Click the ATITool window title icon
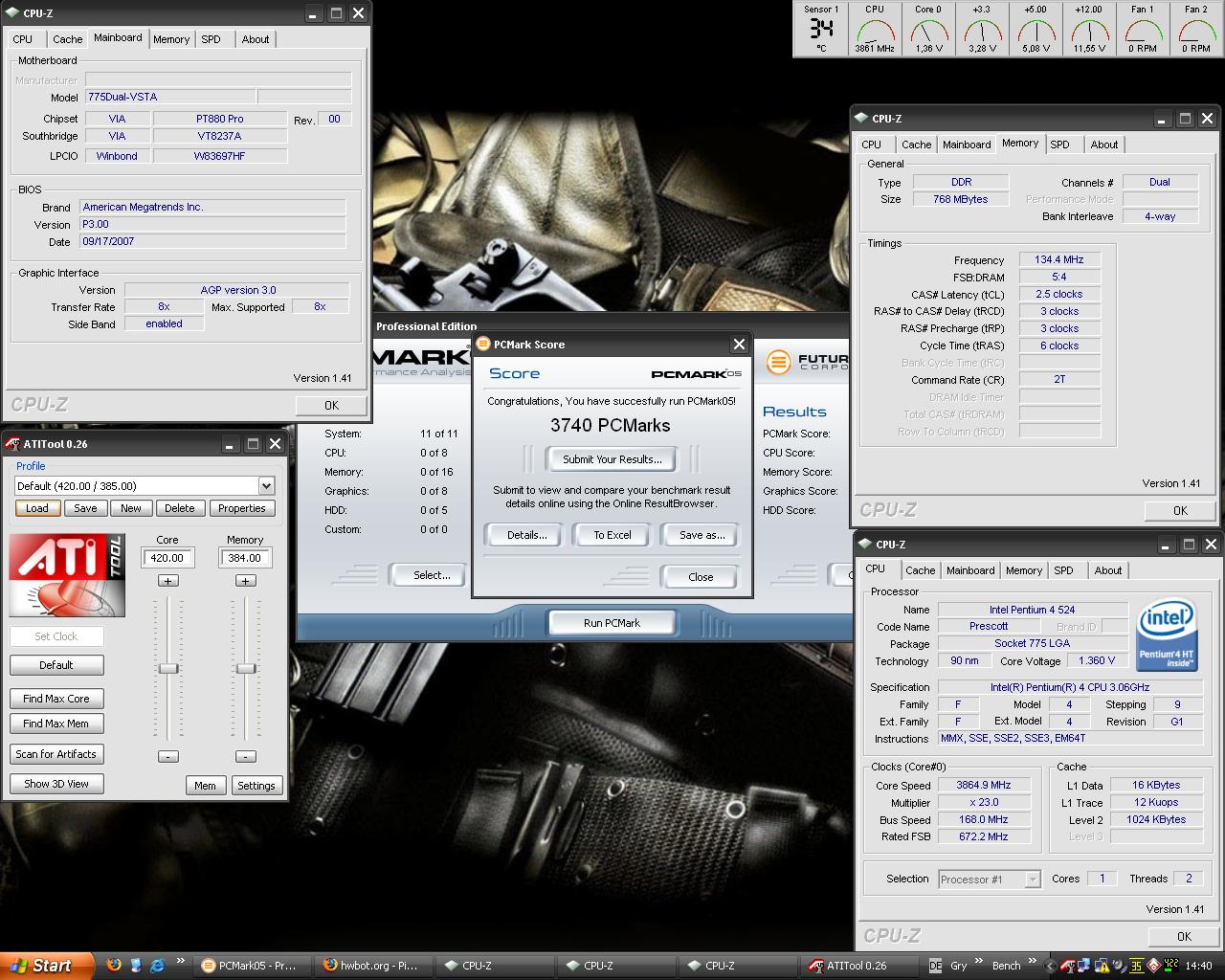This screenshot has height=980, width=1225. coord(12,444)
